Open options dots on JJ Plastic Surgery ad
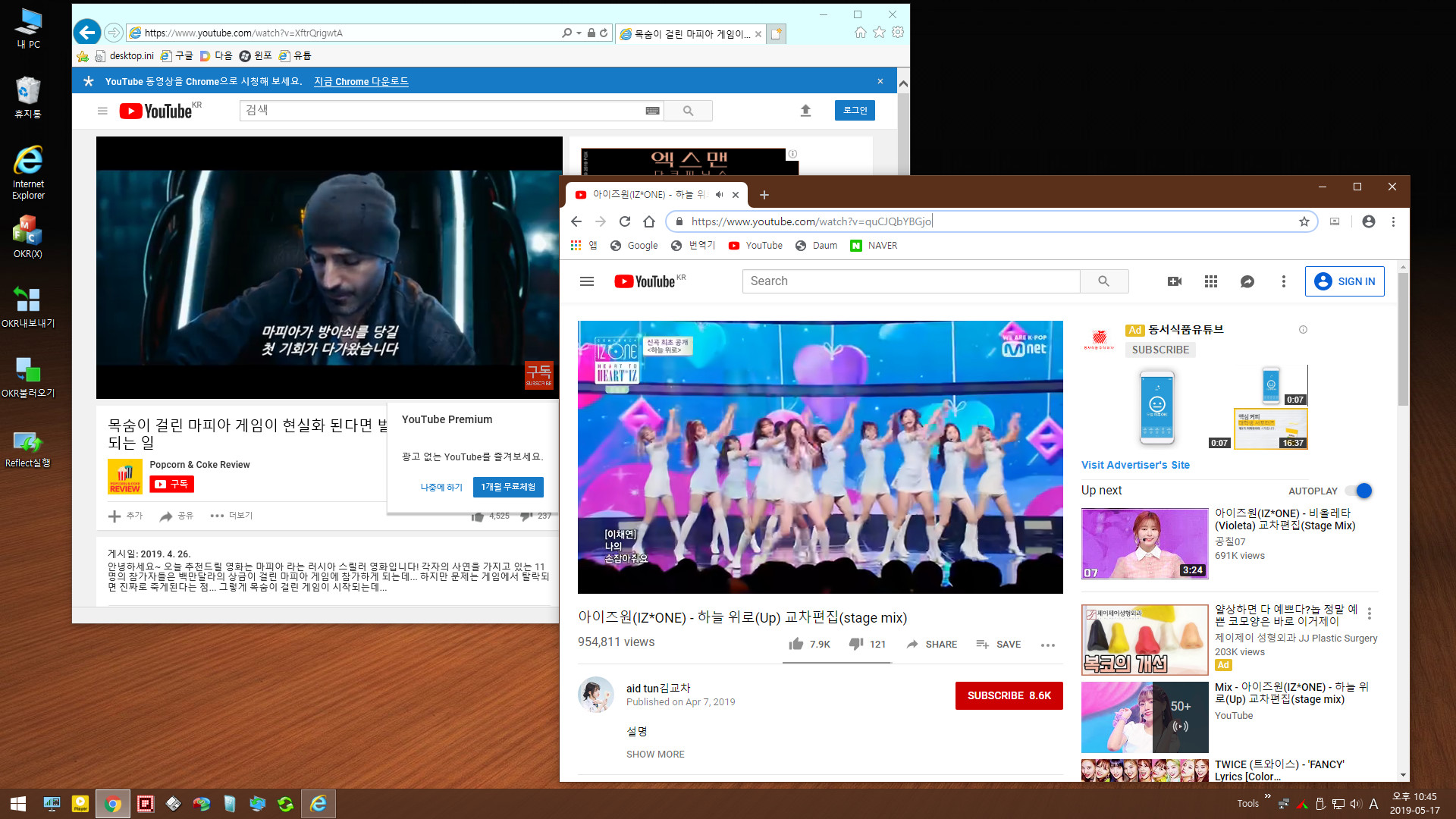 1370,613
